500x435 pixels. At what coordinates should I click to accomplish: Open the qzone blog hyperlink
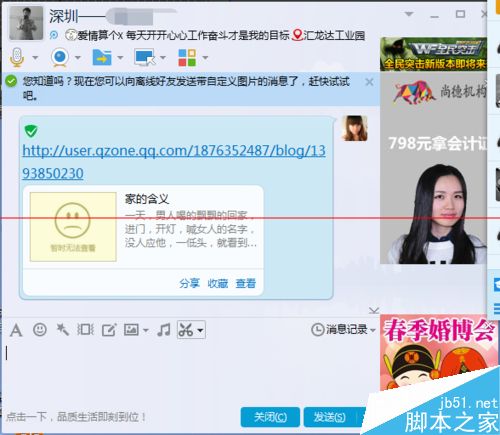pyautogui.click(x=174, y=162)
